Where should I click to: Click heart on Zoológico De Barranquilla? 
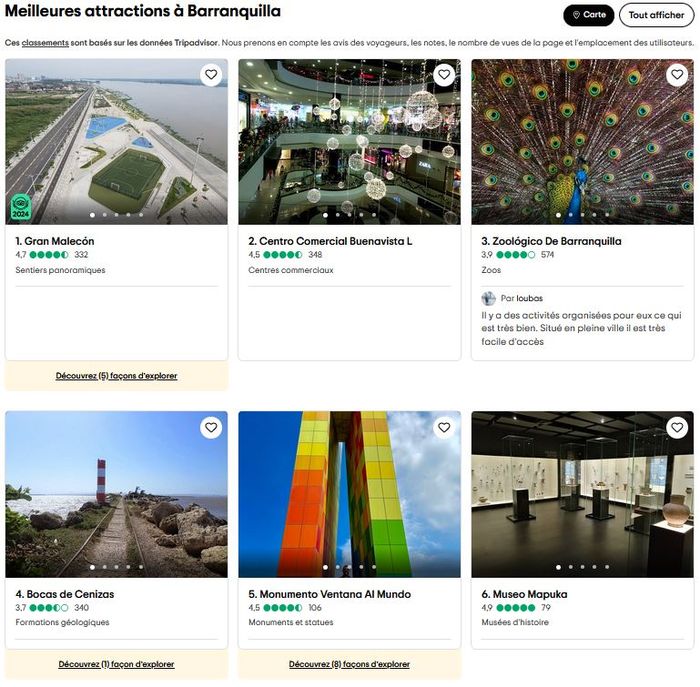pos(677,75)
